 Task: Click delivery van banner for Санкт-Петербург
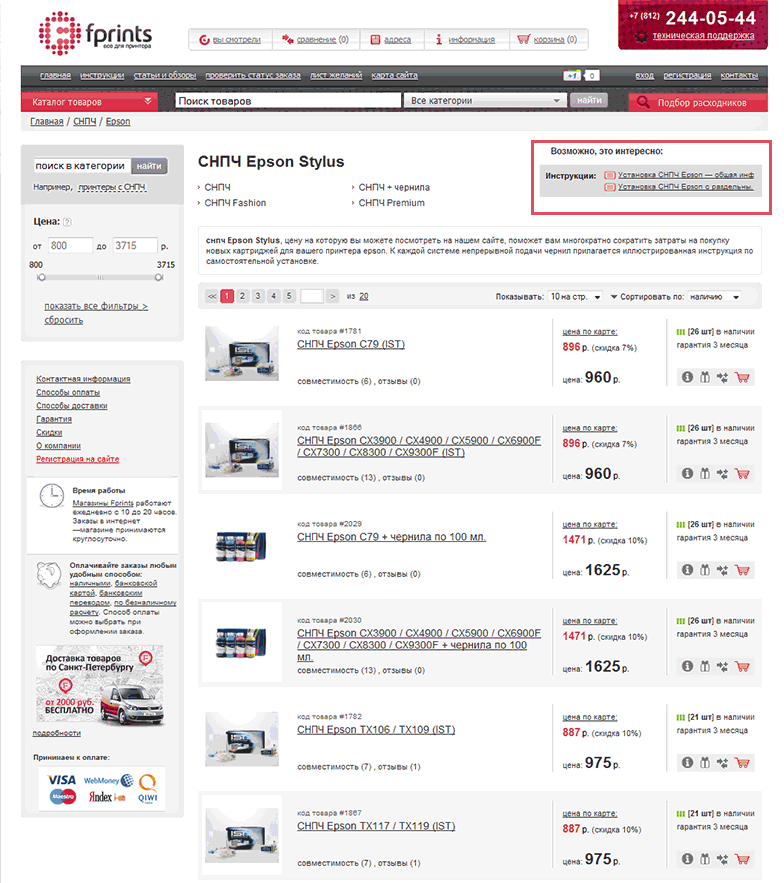(x=100, y=685)
